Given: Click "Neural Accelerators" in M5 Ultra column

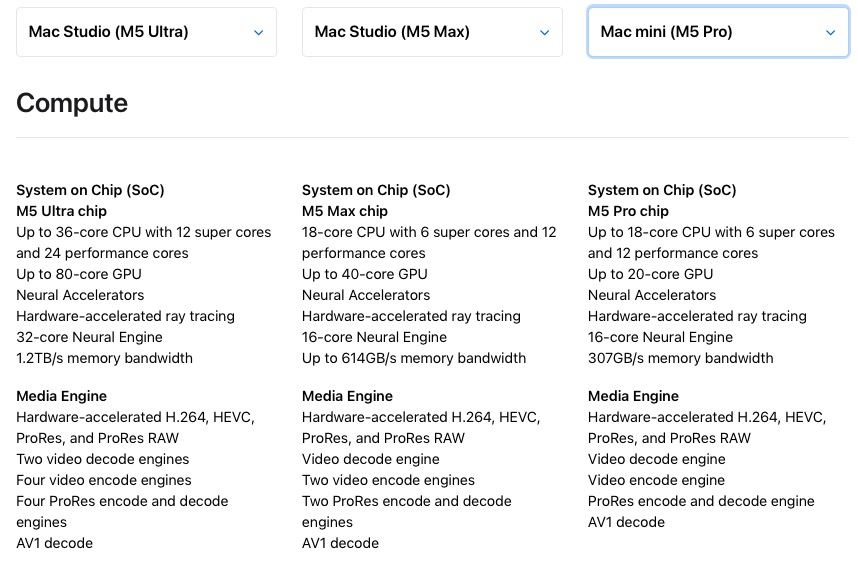Looking at the screenshot, I should coord(80,296).
